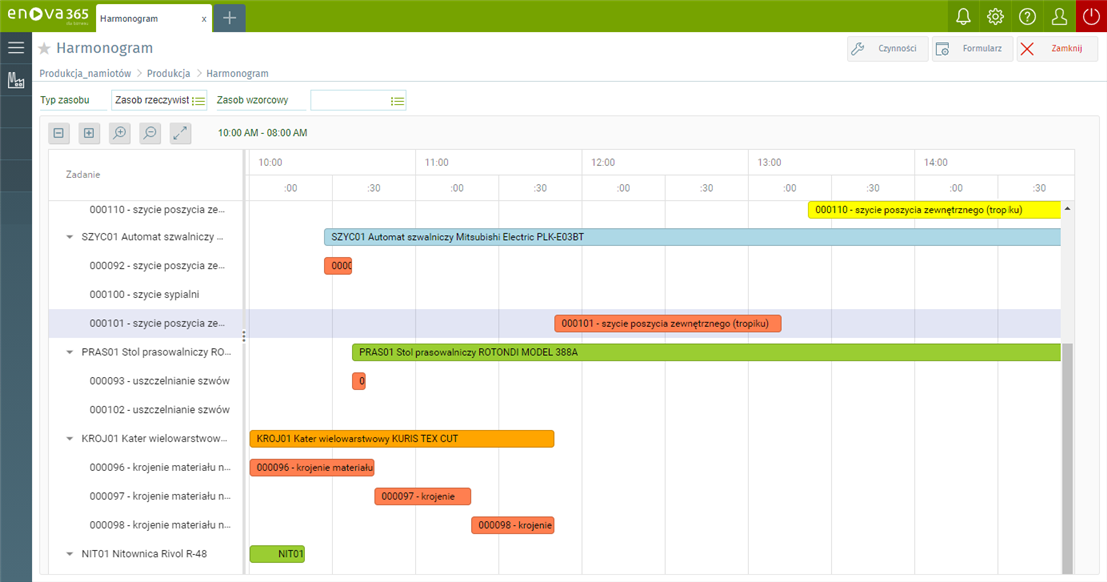
Task: Click the small 000093 bar under PRAS01
Action: pos(359,381)
